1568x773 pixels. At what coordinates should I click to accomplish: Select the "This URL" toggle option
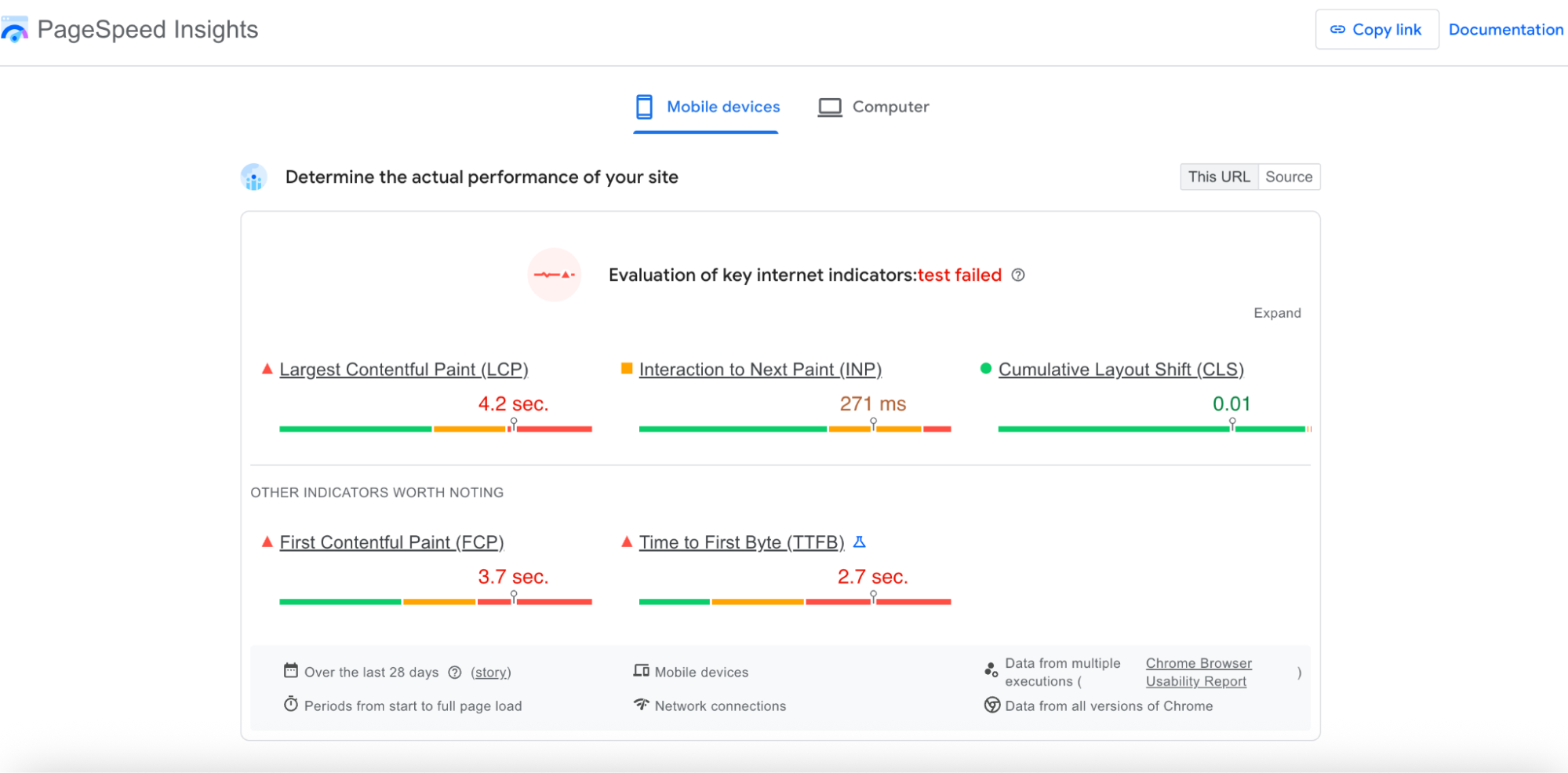coord(1218,177)
